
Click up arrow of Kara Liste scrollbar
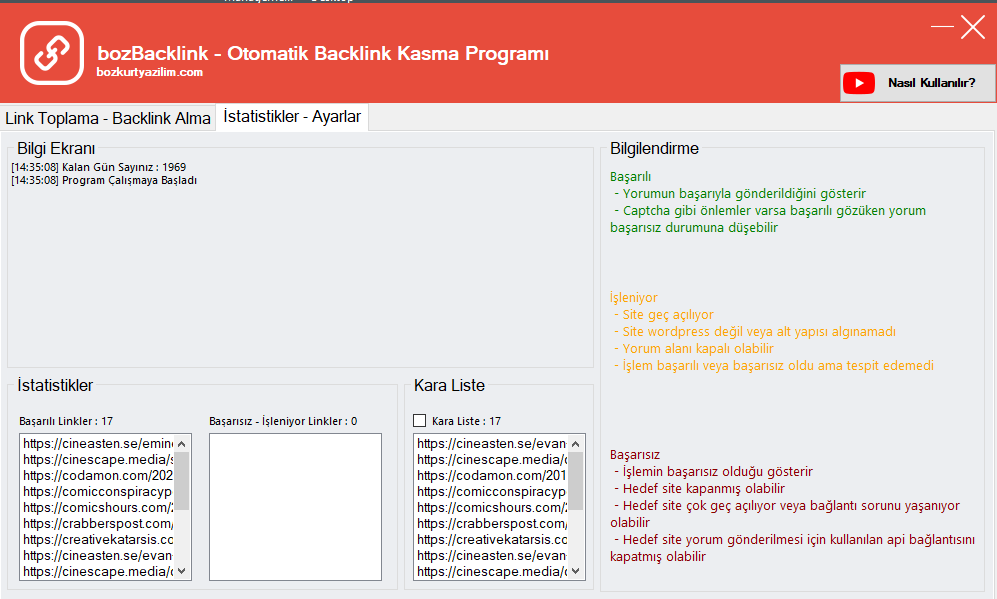pyautogui.click(x=576, y=444)
